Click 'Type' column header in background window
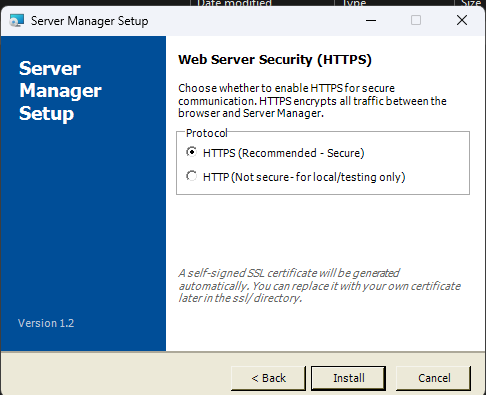486x395 pixels. tap(355, 3)
